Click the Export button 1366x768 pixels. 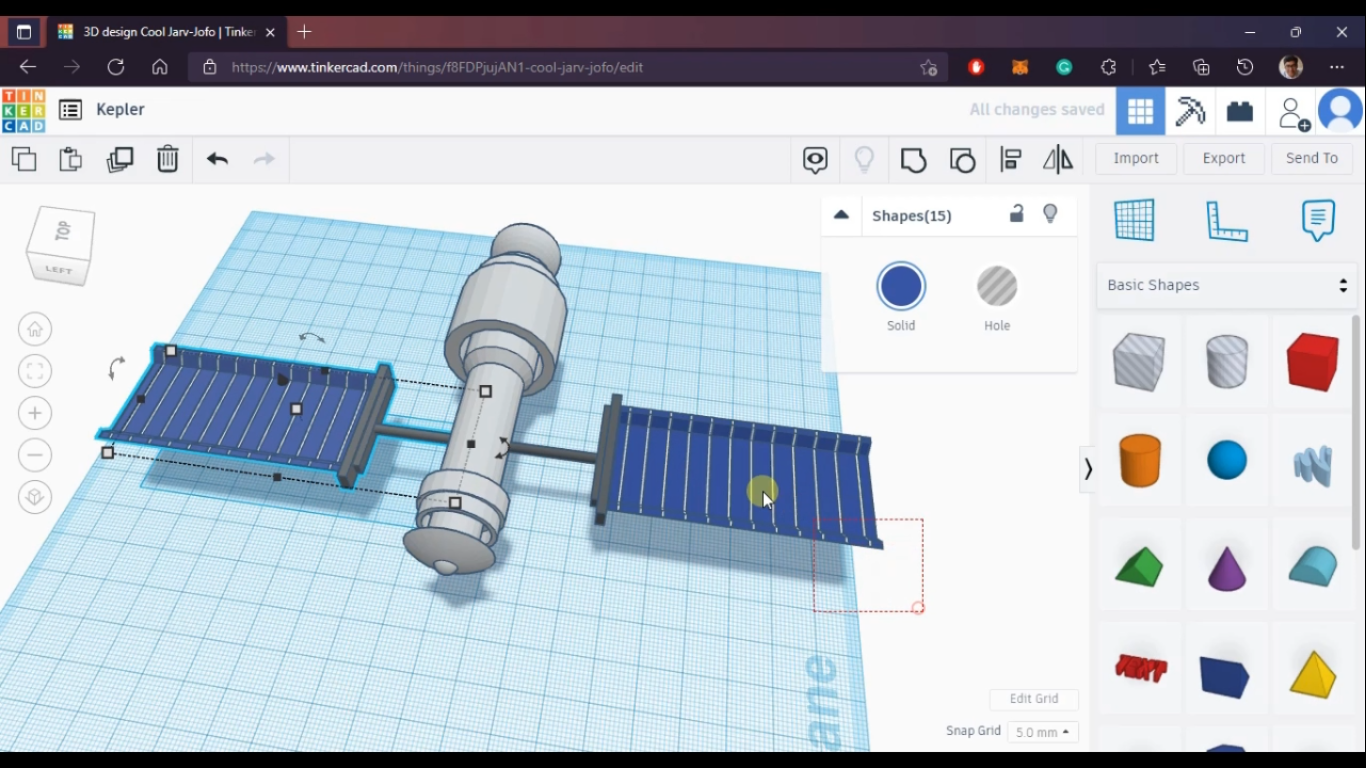1224,158
